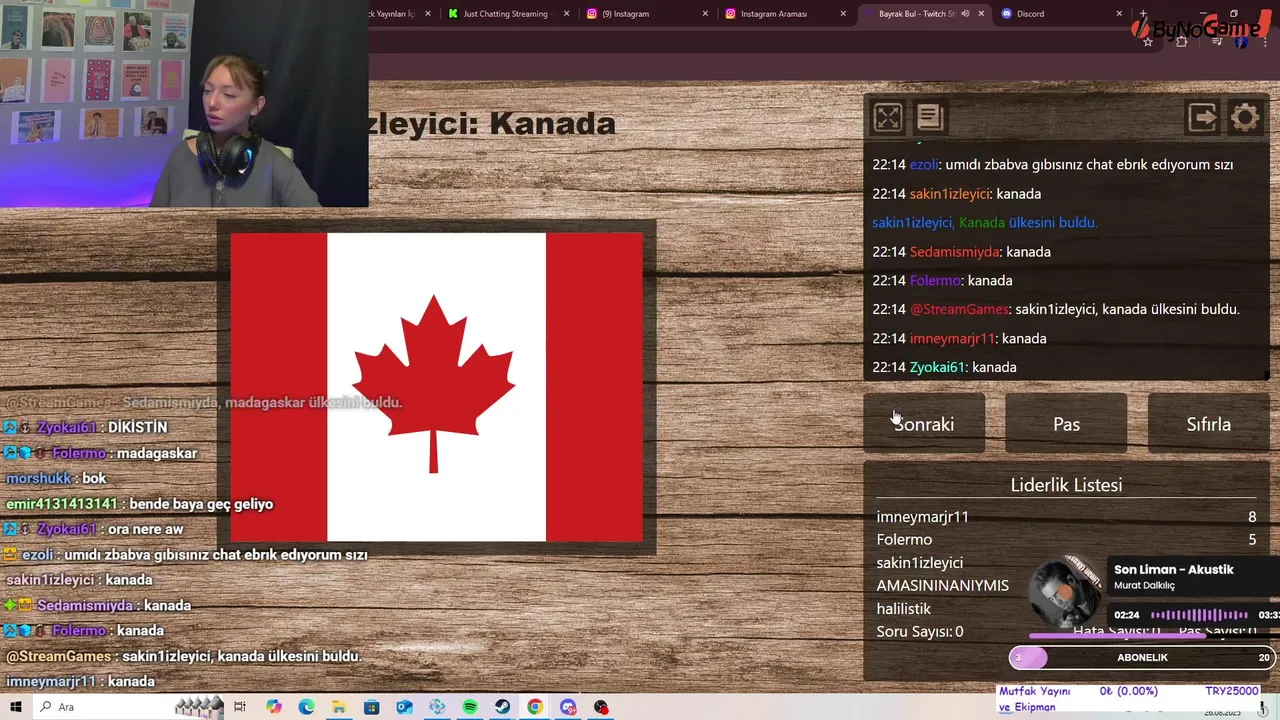Open the game settings gear icon
Image resolution: width=1280 pixels, height=720 pixels.
[x=1245, y=118]
